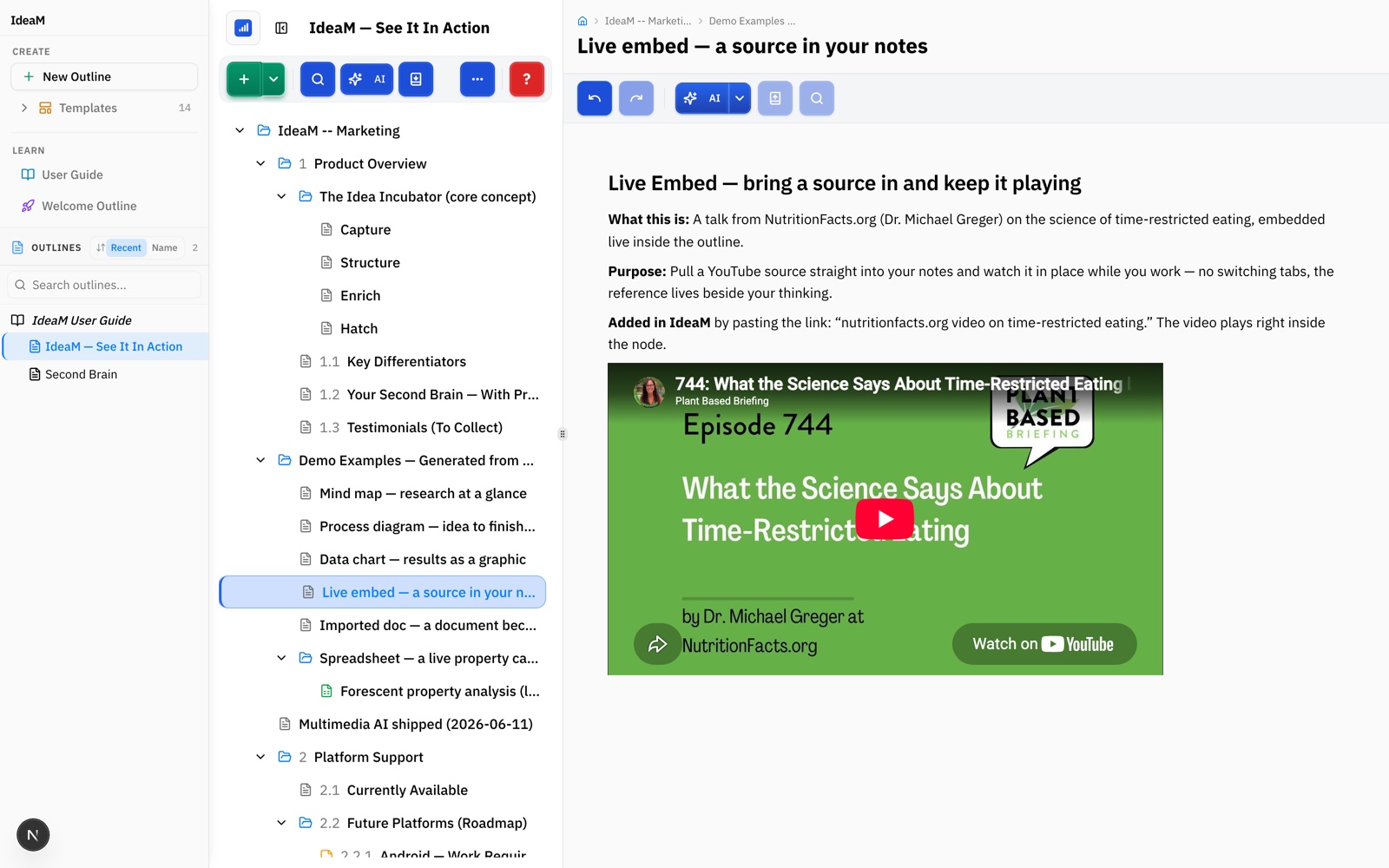This screenshot has width=1389, height=868.
Task: Sort outlines by Recent
Action: 126,247
